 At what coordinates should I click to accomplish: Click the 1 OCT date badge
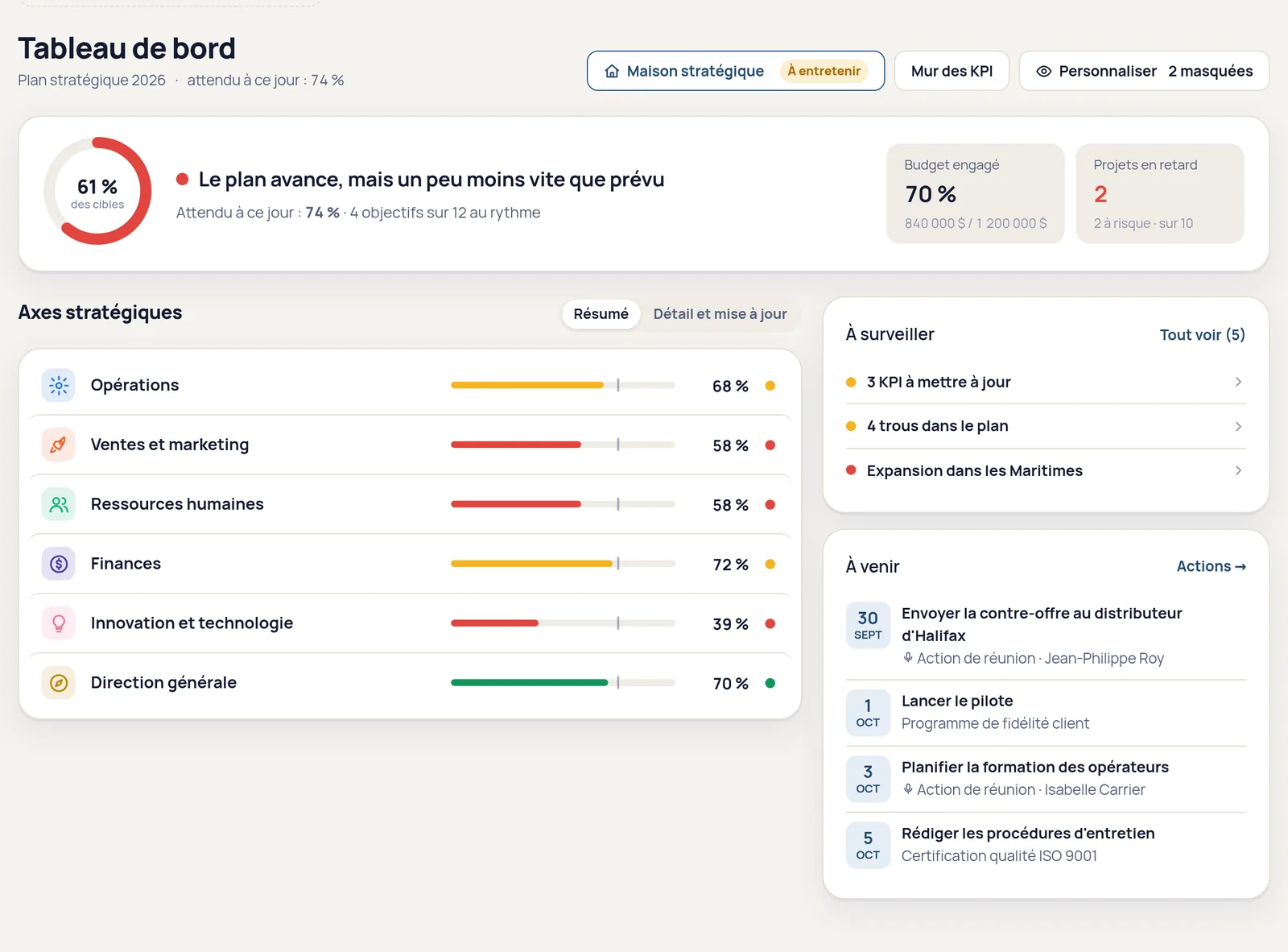868,713
